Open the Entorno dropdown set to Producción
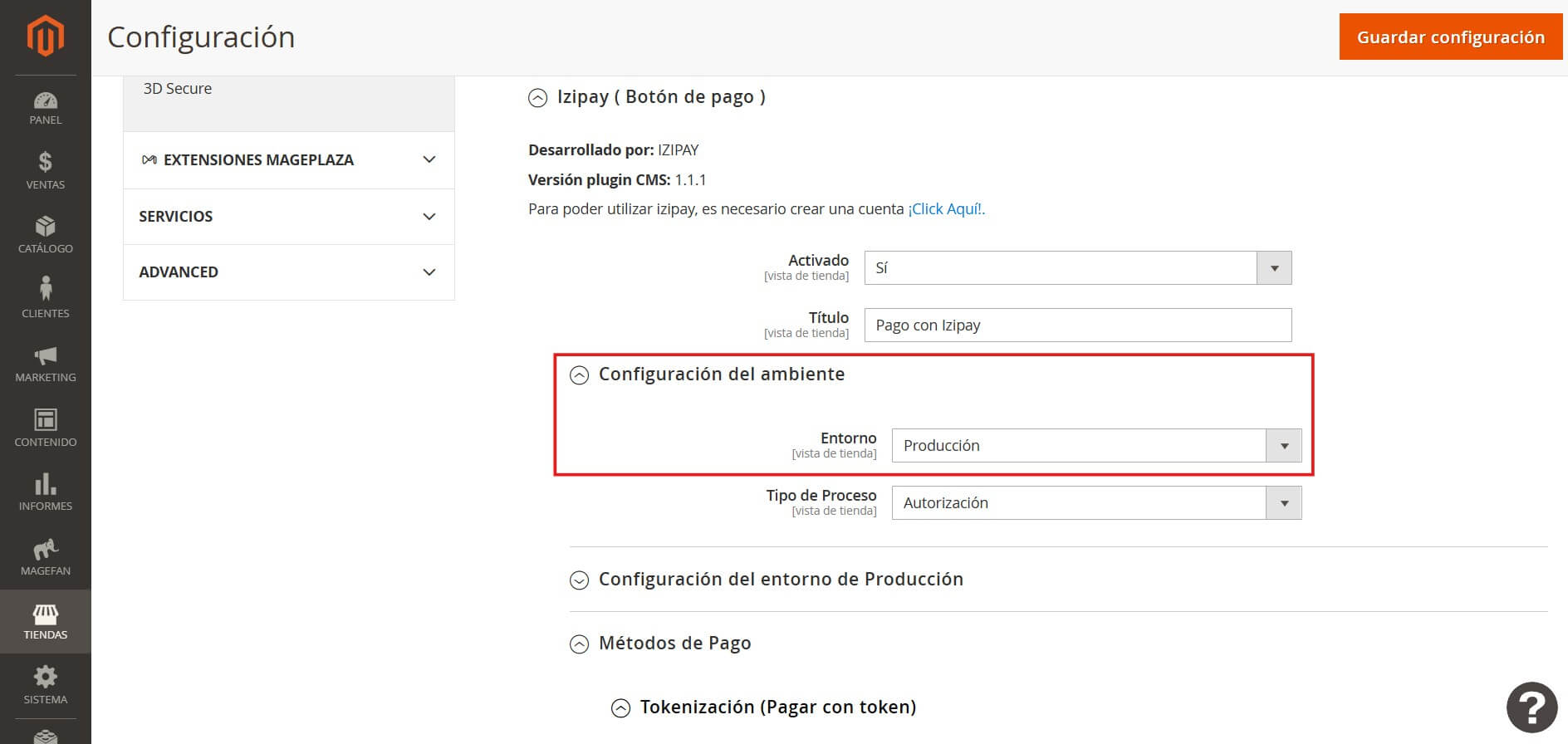 point(1095,446)
